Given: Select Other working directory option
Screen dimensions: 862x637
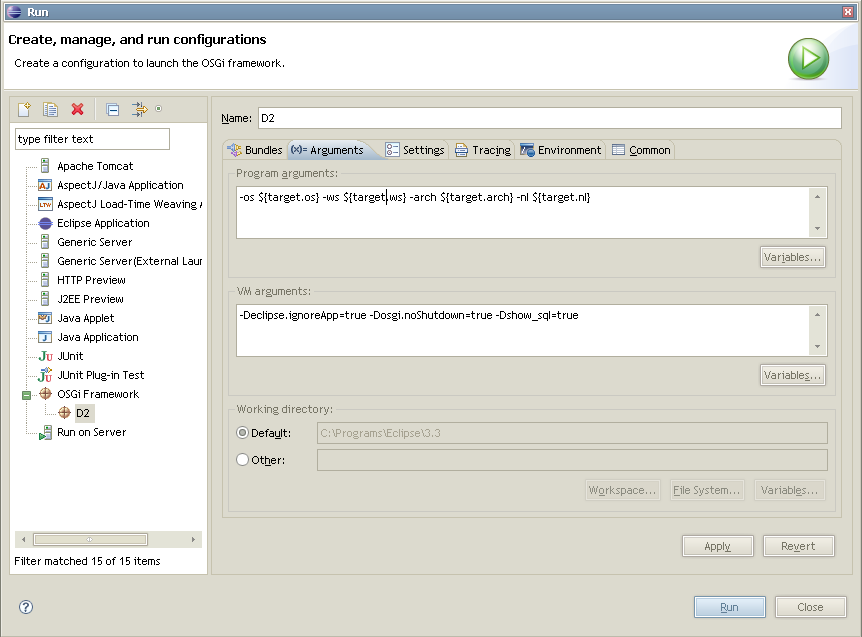Looking at the screenshot, I should coord(242,460).
